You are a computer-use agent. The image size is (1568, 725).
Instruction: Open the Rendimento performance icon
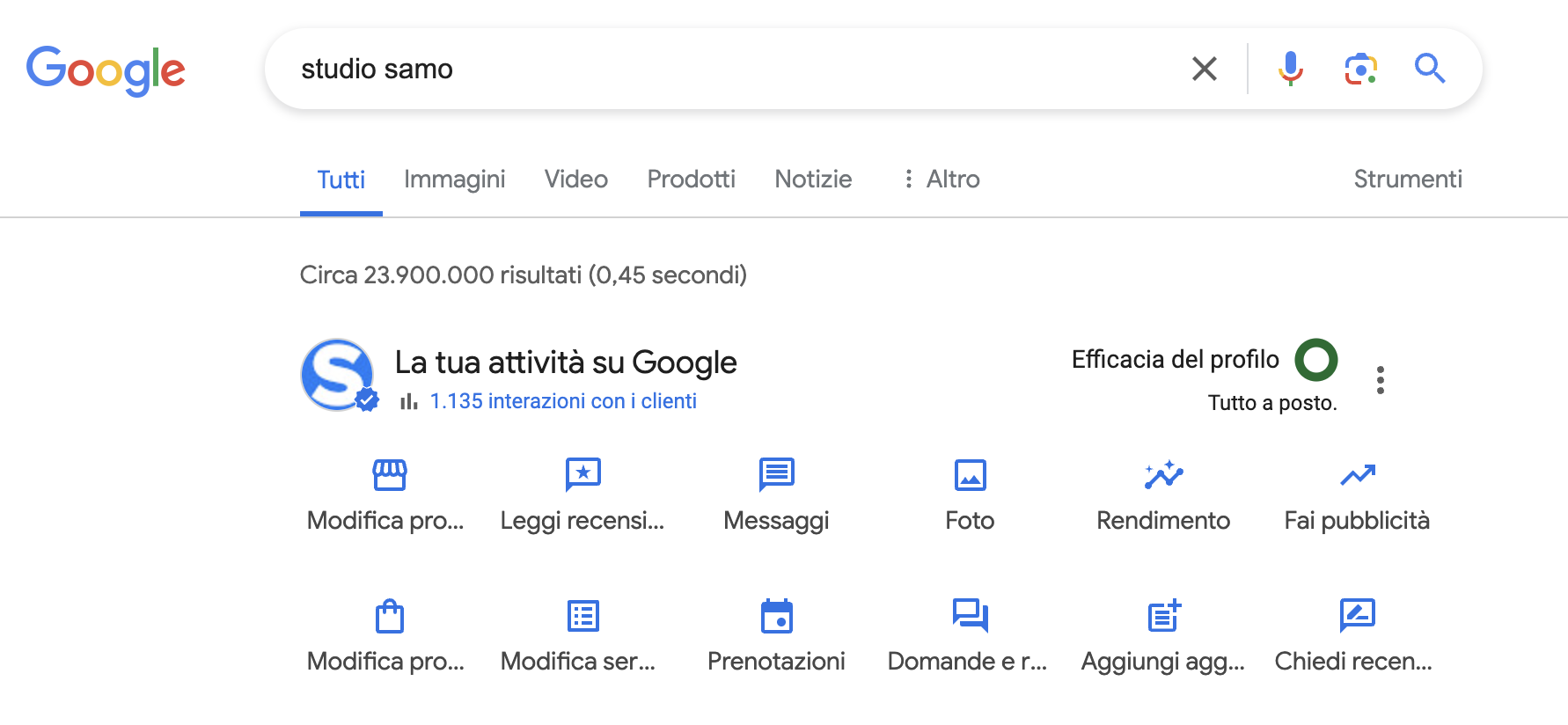(x=1163, y=474)
